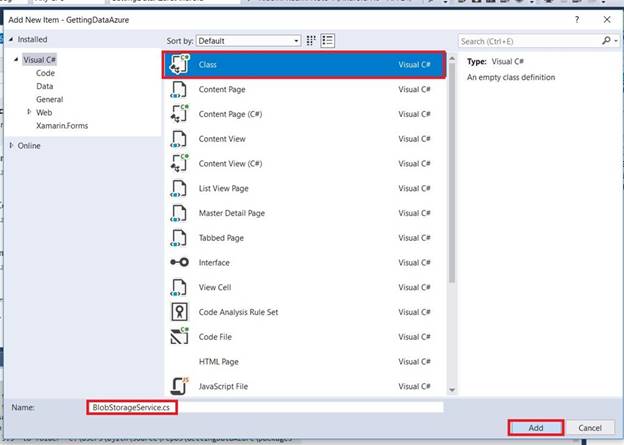The height and width of the screenshot is (445, 624).
Task: Click the Add button
Action: 536,428
